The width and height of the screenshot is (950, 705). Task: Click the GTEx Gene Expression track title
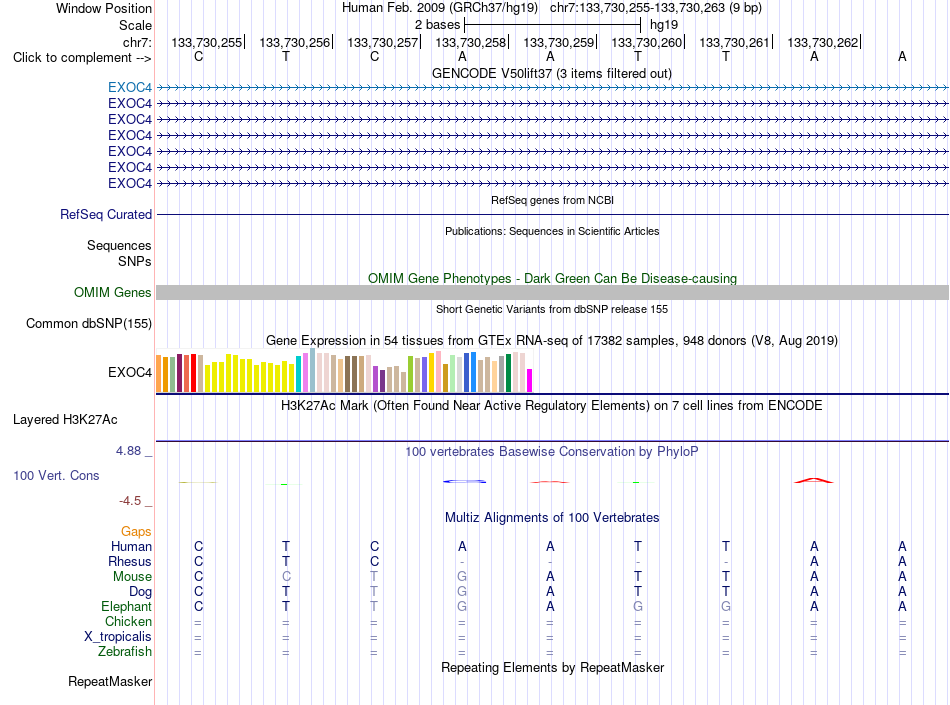point(552,340)
